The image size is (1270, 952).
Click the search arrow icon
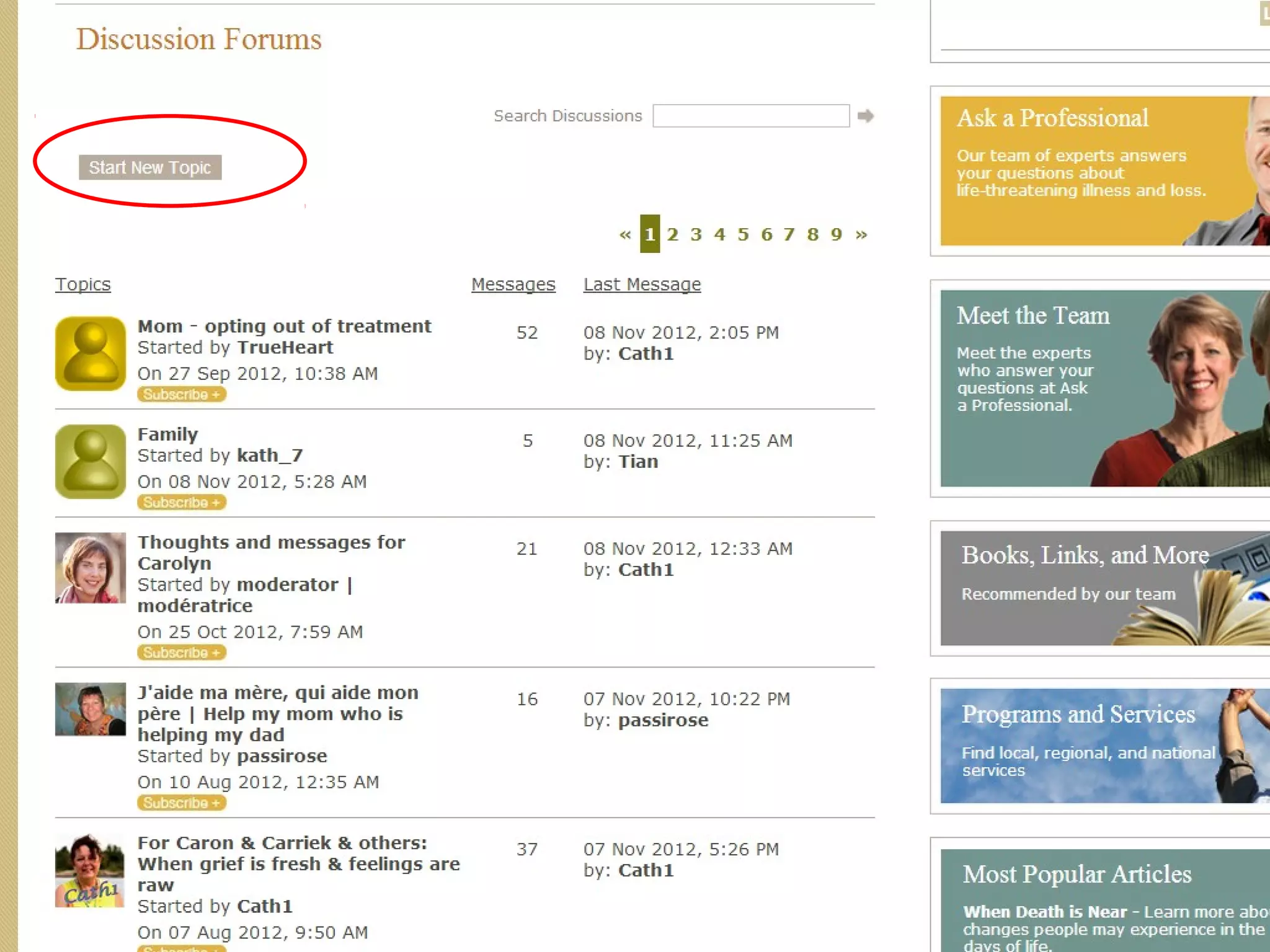tap(865, 116)
